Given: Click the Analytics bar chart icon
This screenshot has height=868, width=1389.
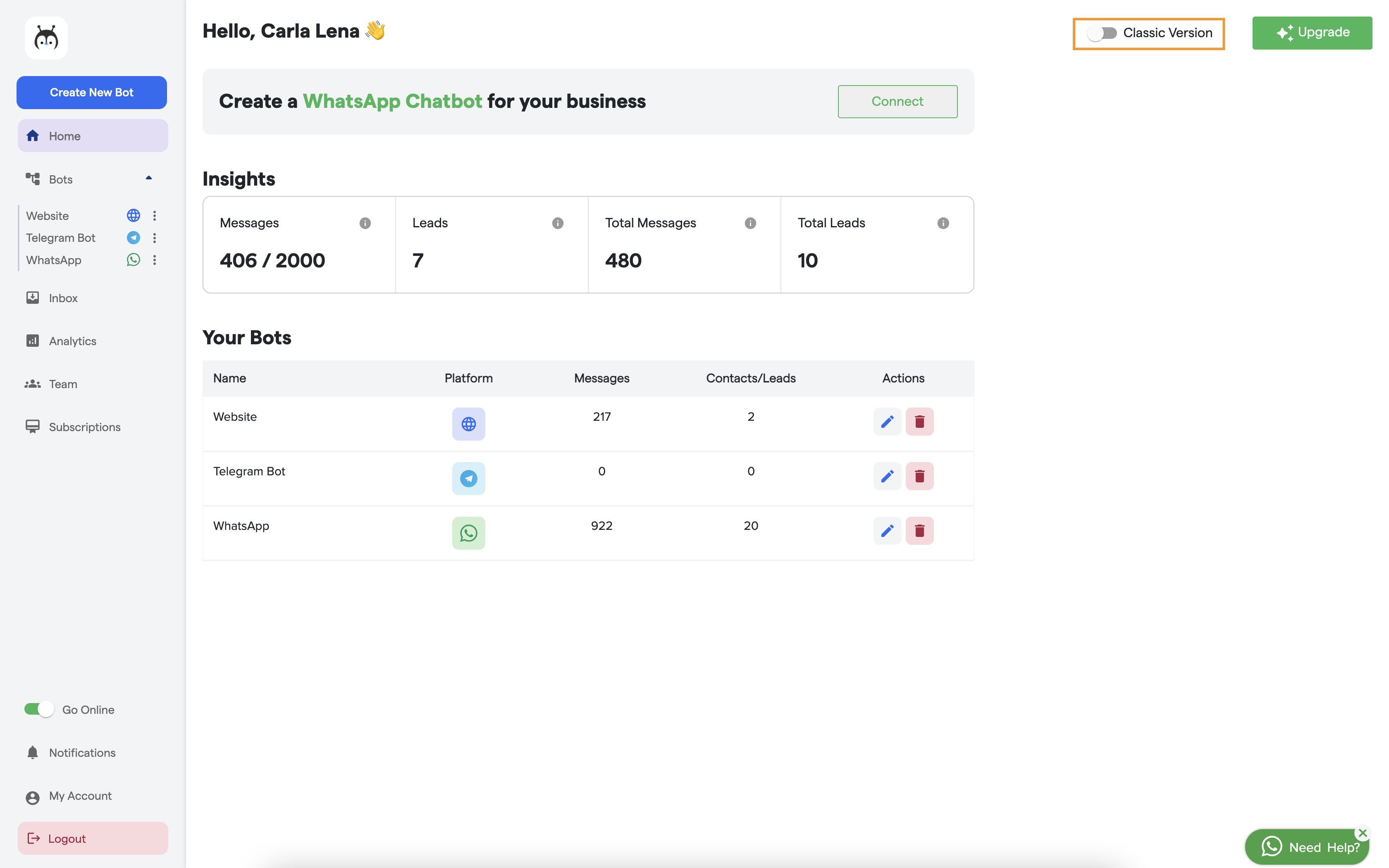Looking at the screenshot, I should tap(33, 341).
